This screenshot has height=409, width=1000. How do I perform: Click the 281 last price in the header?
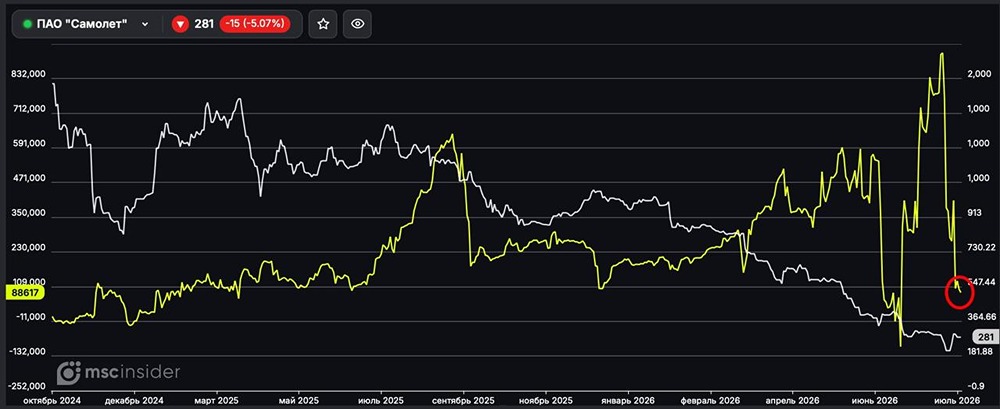pyautogui.click(x=204, y=24)
